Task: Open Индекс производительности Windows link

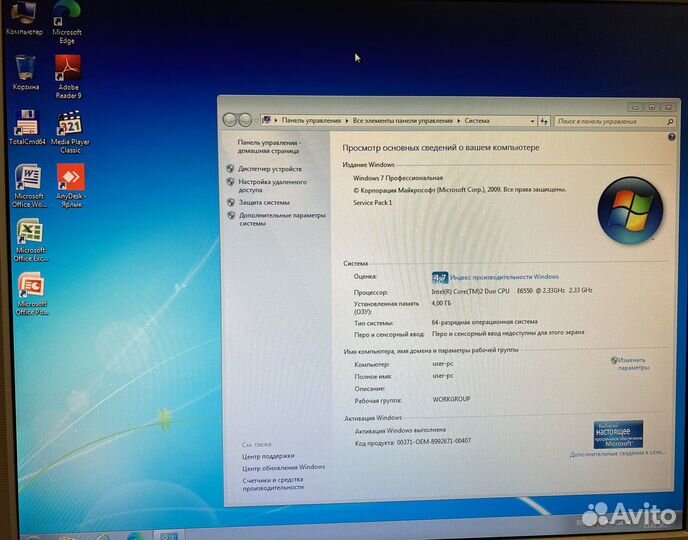Action: (x=505, y=277)
